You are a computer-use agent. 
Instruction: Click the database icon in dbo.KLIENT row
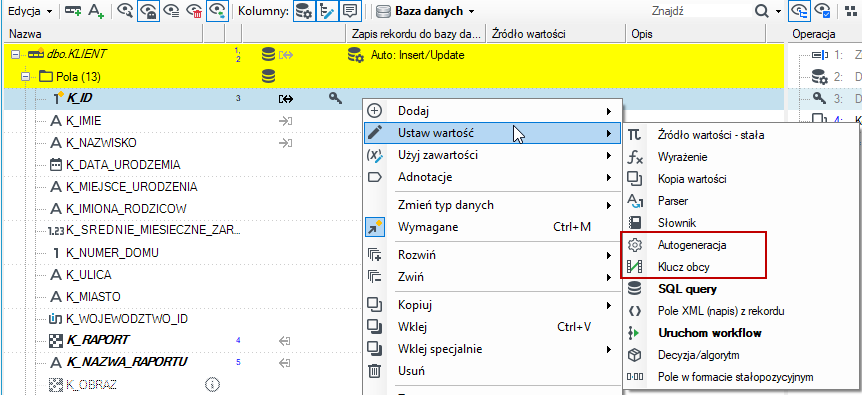coord(268,54)
